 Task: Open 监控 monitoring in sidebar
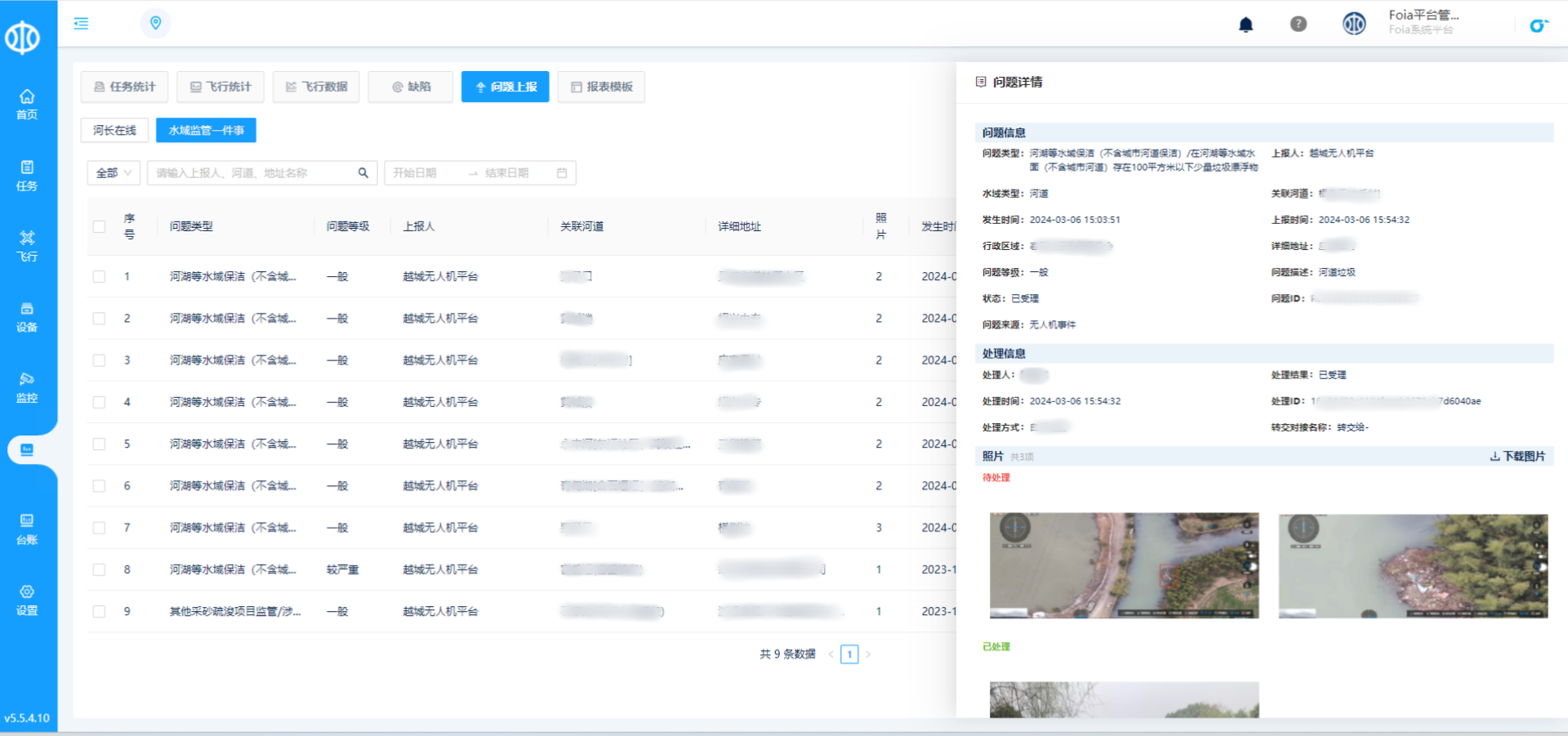point(27,387)
